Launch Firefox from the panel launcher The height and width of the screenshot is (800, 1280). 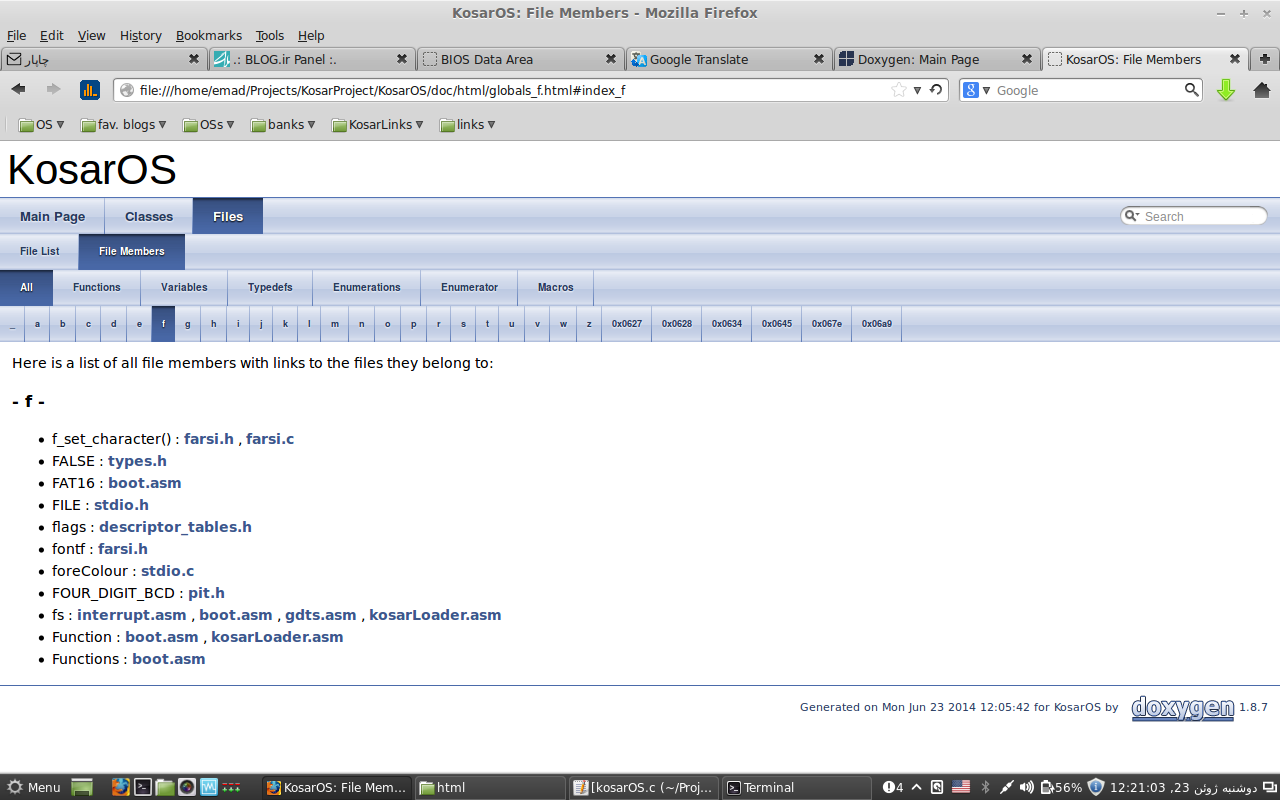click(121, 787)
